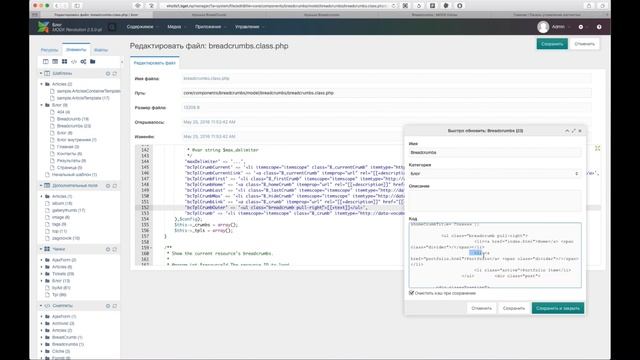The height and width of the screenshot is (360, 640).
Task: Click the new category folder icon in toolbar
Action: [93, 62]
